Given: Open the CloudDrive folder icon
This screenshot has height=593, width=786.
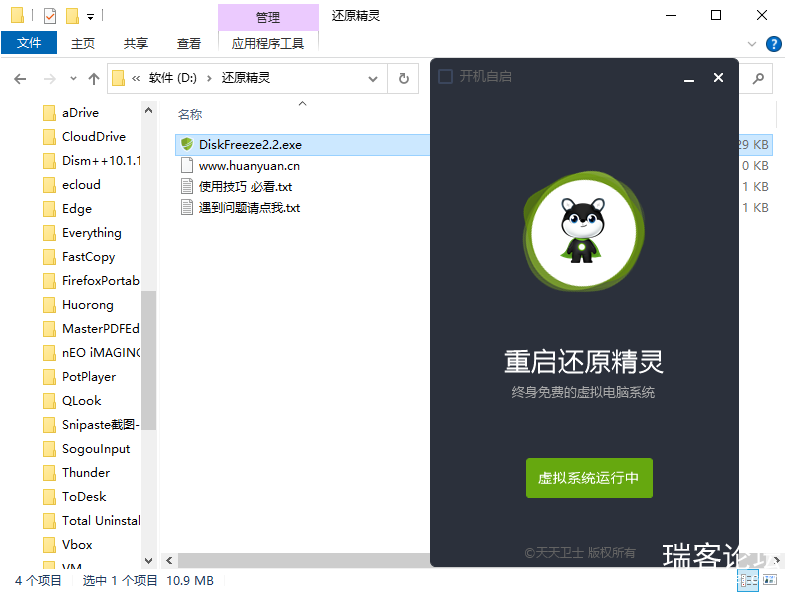Looking at the screenshot, I should tap(50, 137).
